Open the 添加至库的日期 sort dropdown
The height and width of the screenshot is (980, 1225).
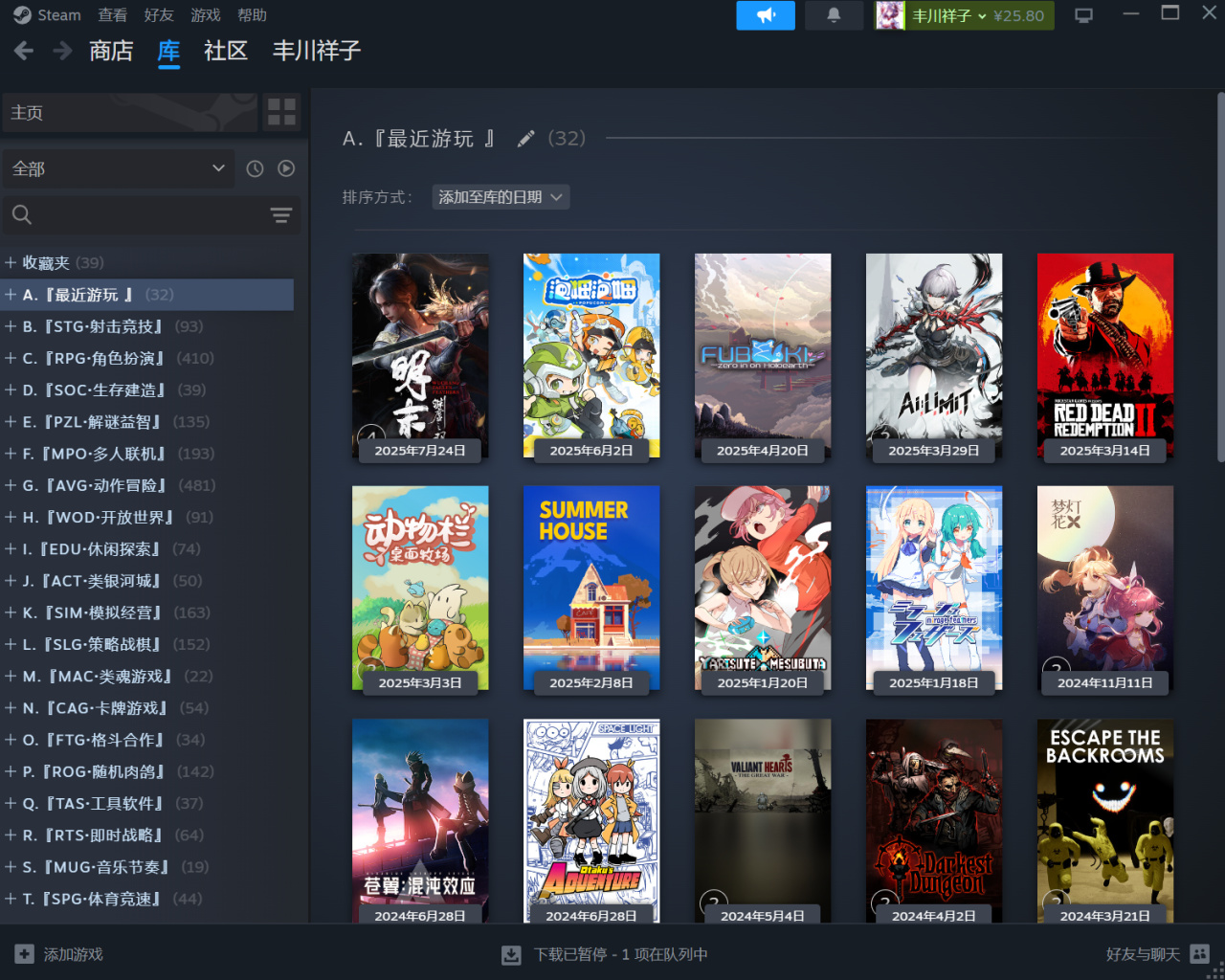point(501,197)
